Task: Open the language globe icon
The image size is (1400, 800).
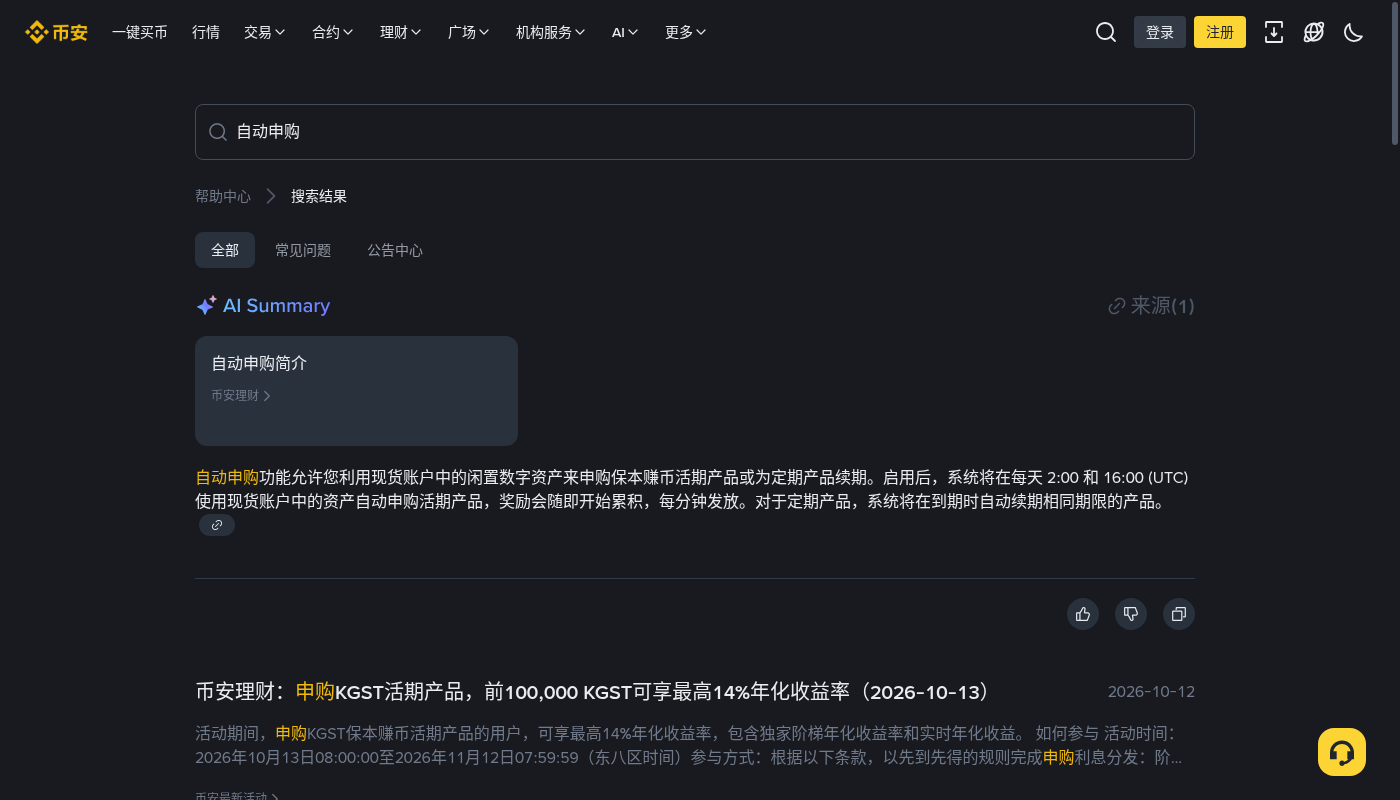Action: pyautogui.click(x=1314, y=32)
